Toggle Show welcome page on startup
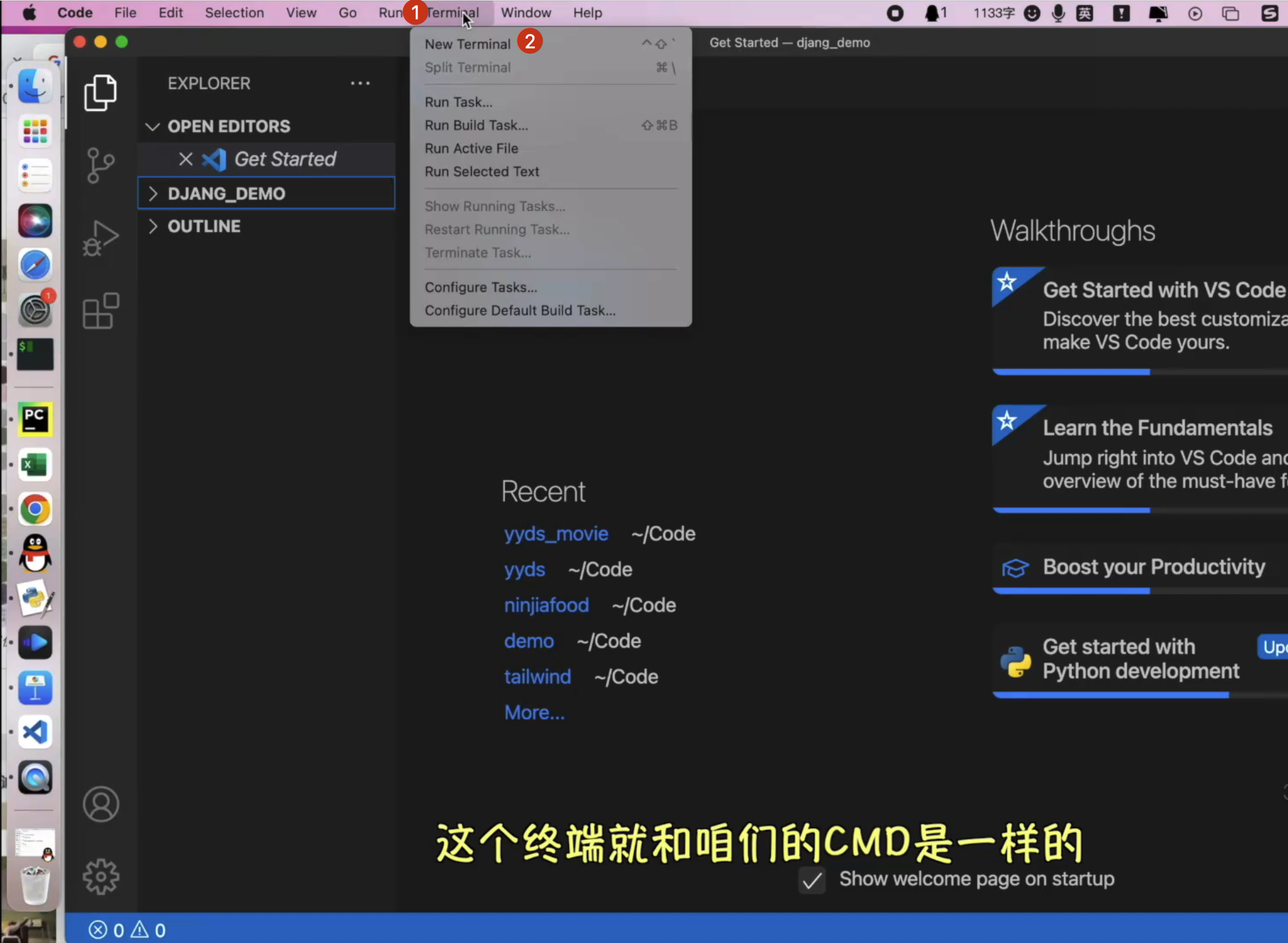This screenshot has width=1288, height=943. (812, 880)
